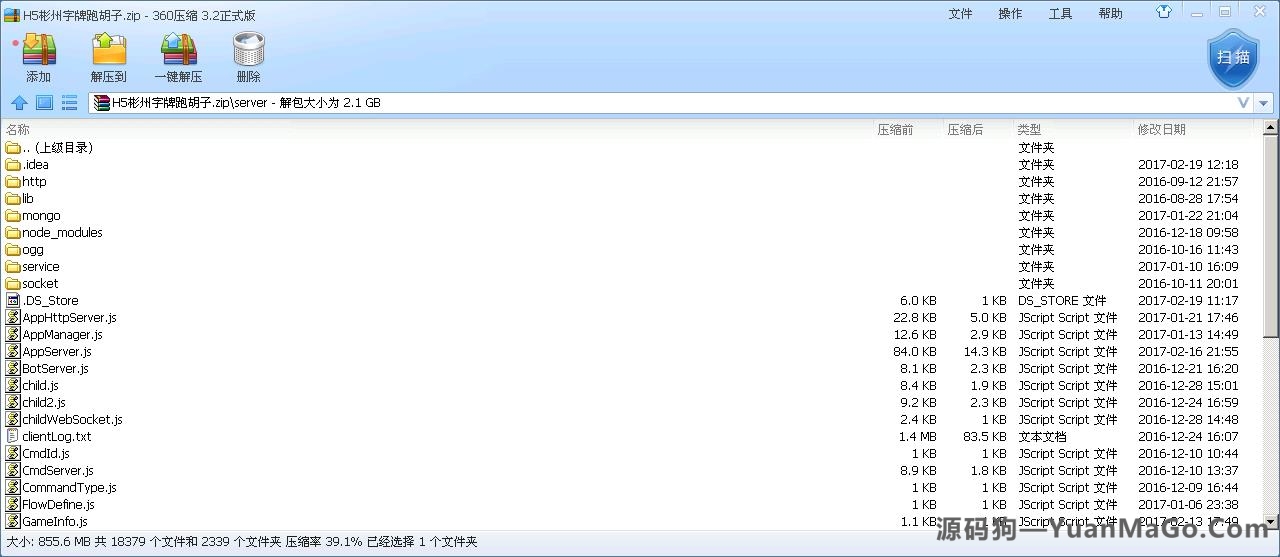Click the node_modules folder icon
Image resolution: width=1280 pixels, height=557 pixels.
pyautogui.click(x=13, y=232)
